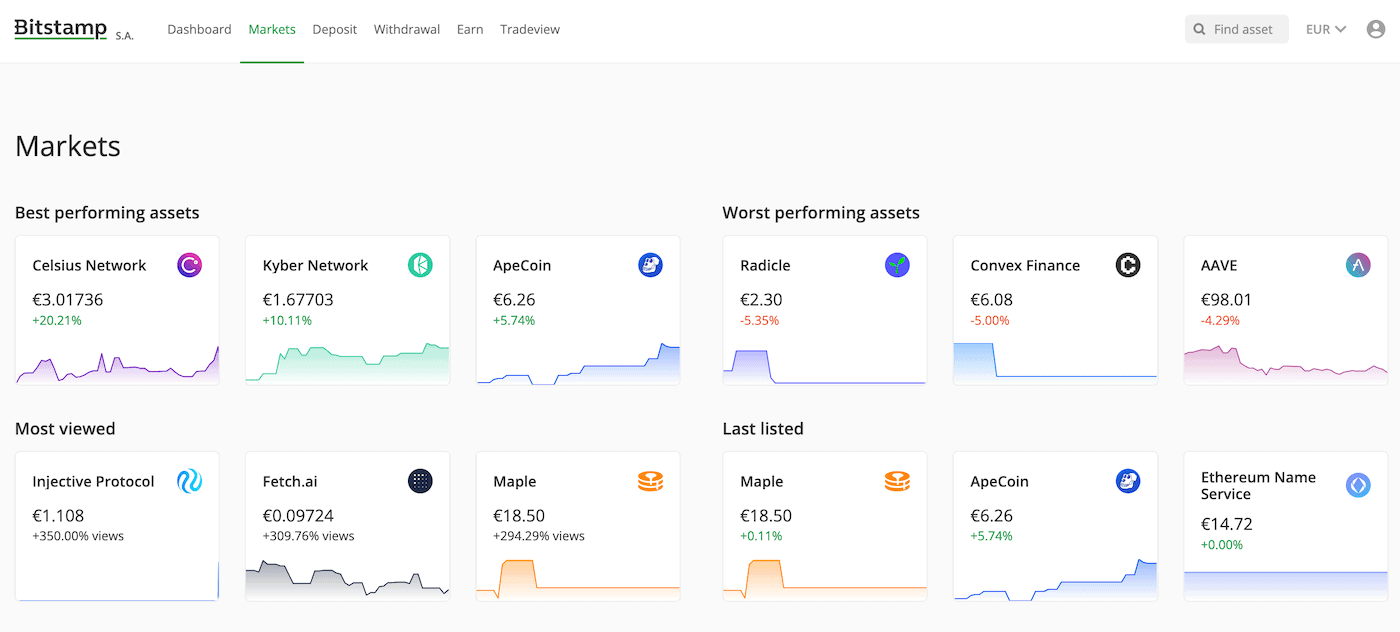Click the Injective price €1.108
1400x632 pixels.
click(x=58, y=515)
